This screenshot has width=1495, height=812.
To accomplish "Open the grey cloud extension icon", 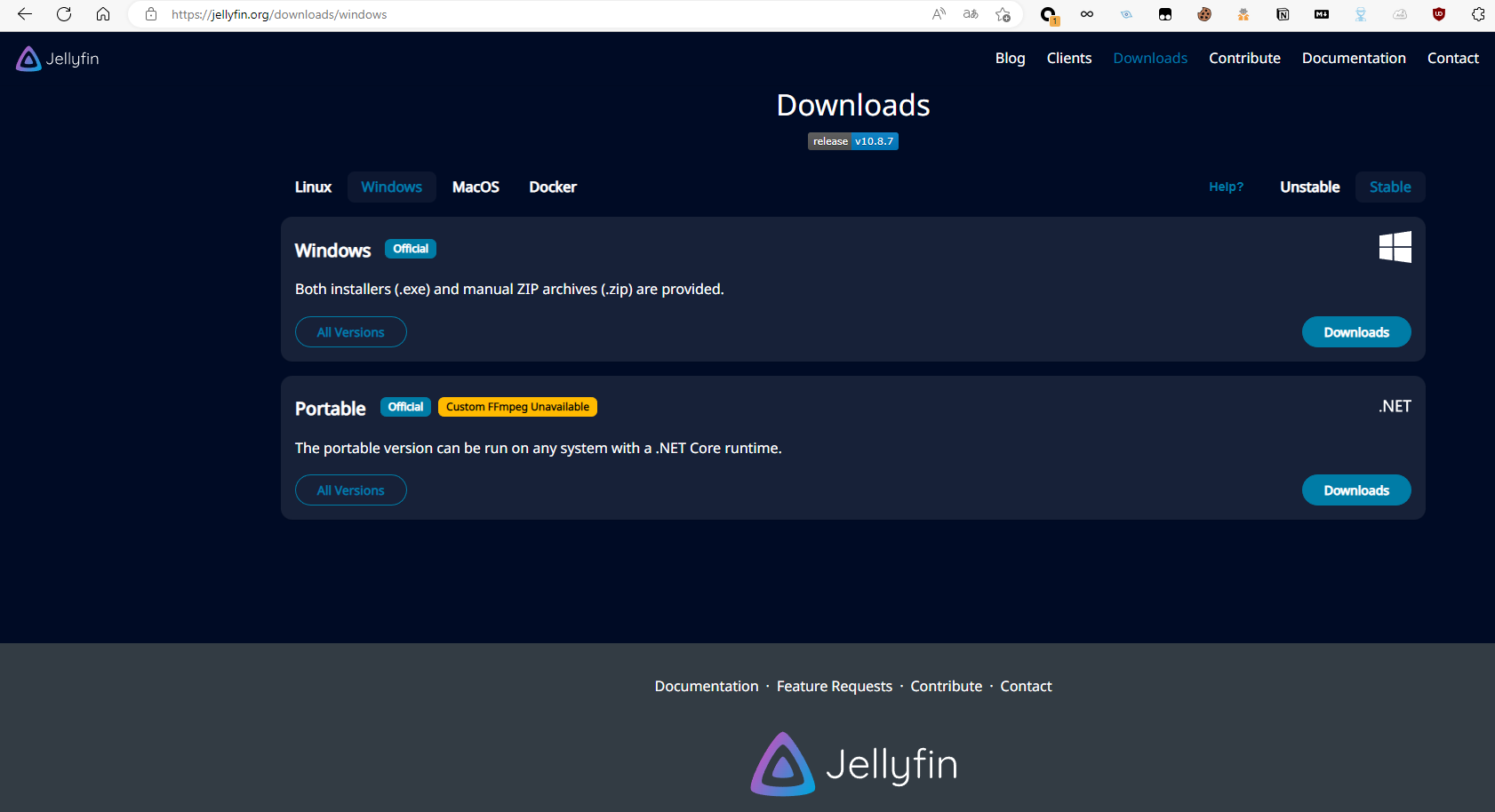I will (1400, 14).
